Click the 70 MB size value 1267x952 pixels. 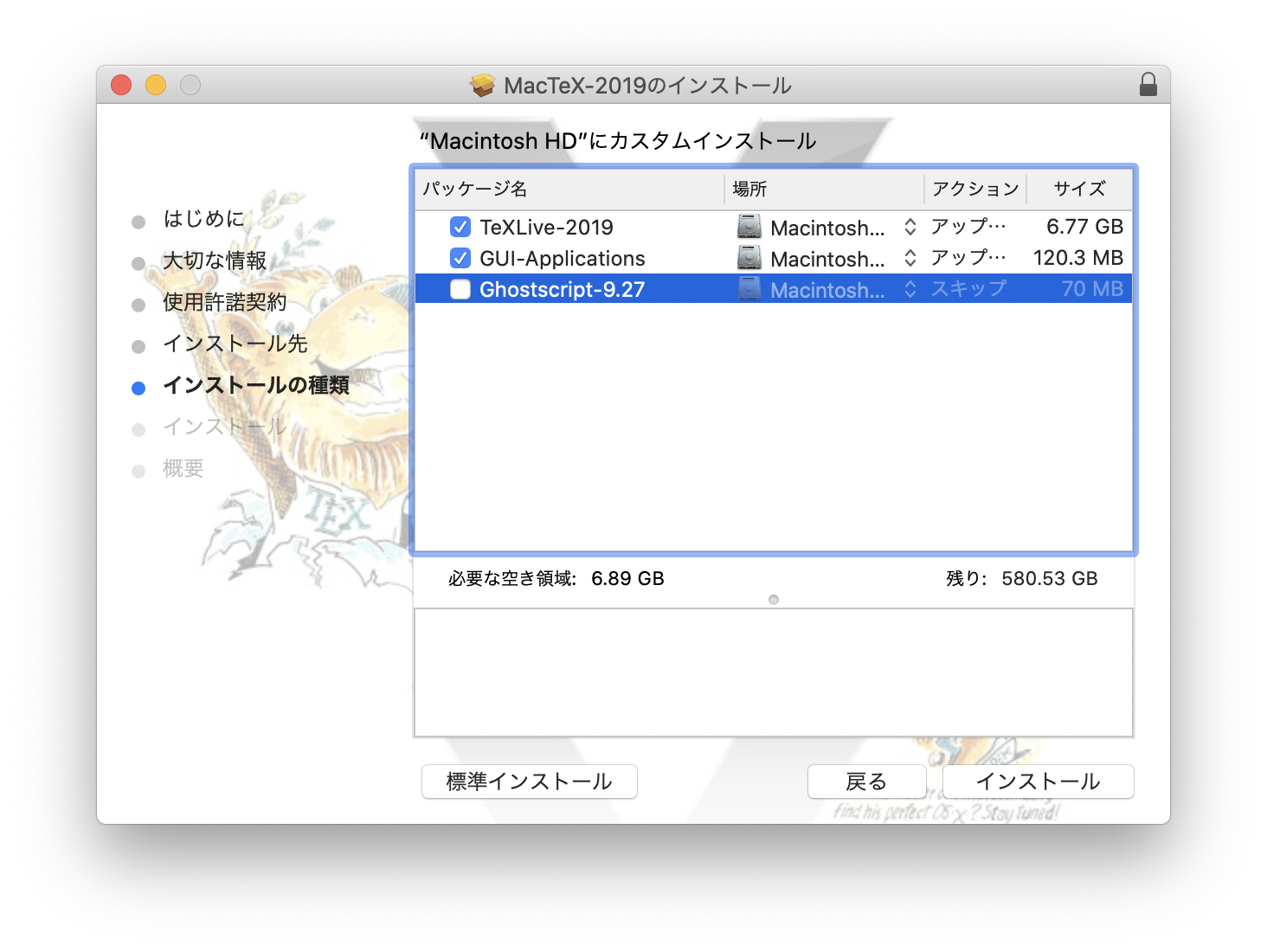(1092, 289)
